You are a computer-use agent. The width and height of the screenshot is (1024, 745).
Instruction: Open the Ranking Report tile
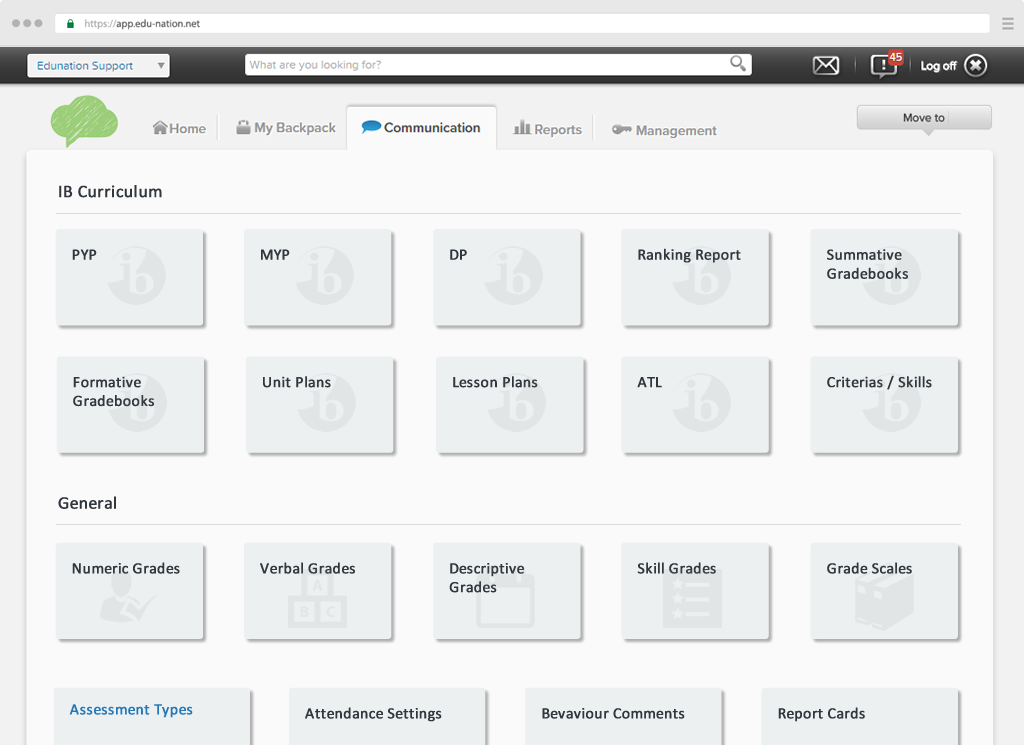696,277
